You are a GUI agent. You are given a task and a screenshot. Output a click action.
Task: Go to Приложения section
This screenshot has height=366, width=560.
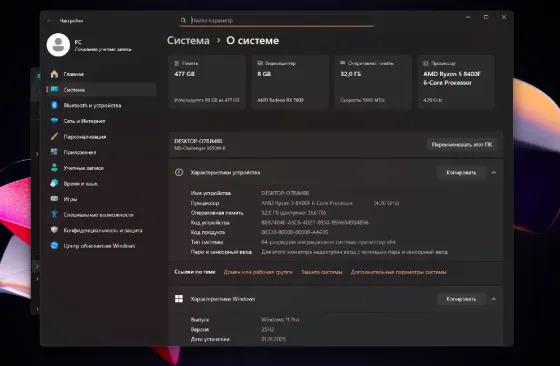pos(101,152)
